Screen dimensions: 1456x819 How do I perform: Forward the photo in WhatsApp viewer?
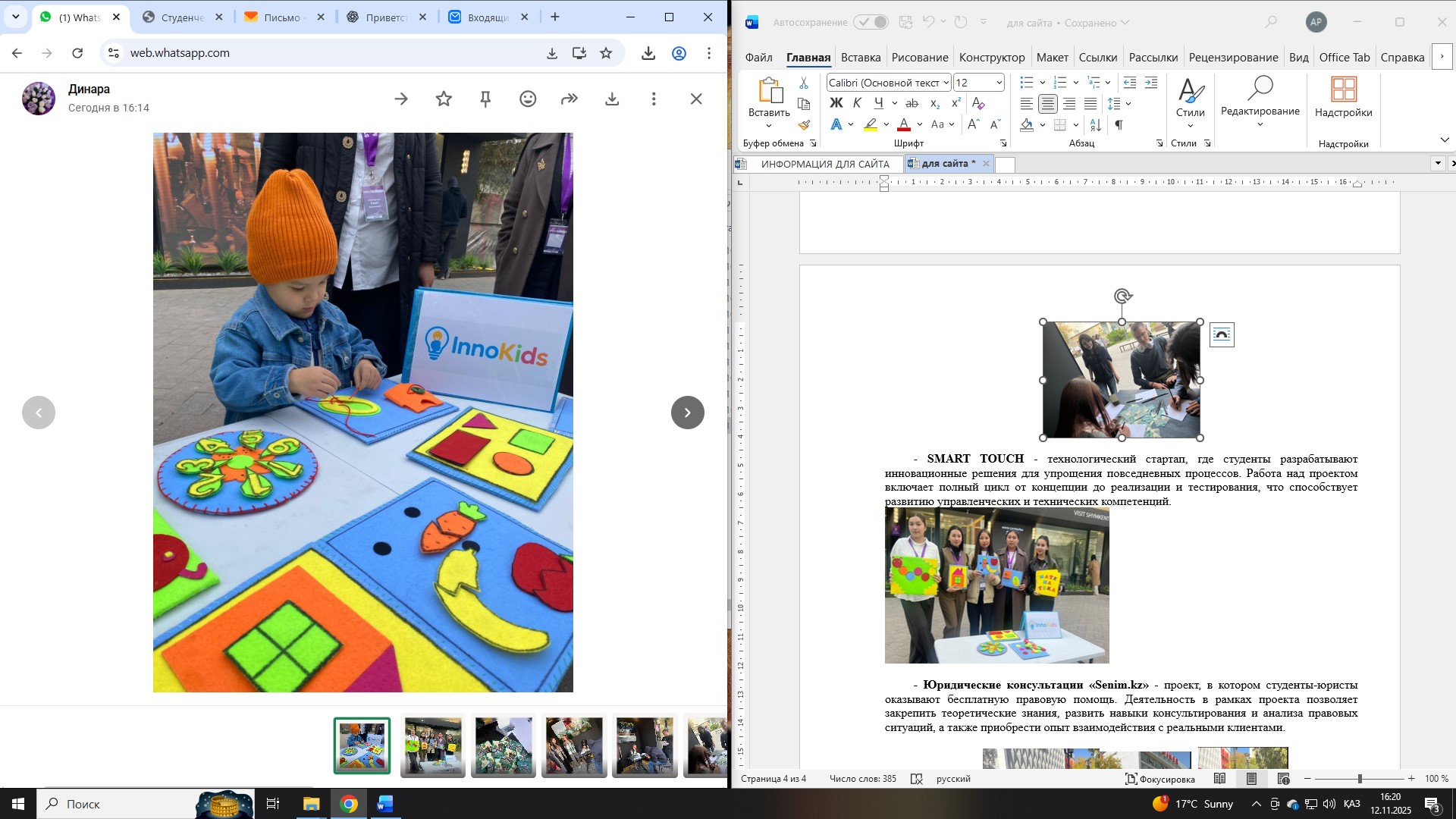[570, 99]
